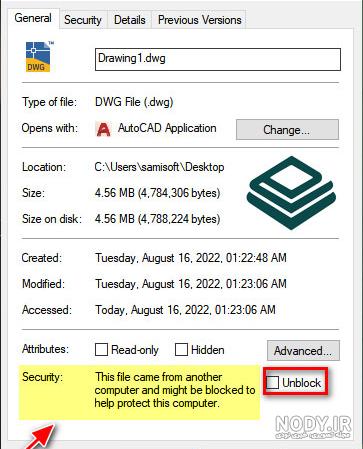Click the Drawing1.dwg file name field

coord(218,59)
